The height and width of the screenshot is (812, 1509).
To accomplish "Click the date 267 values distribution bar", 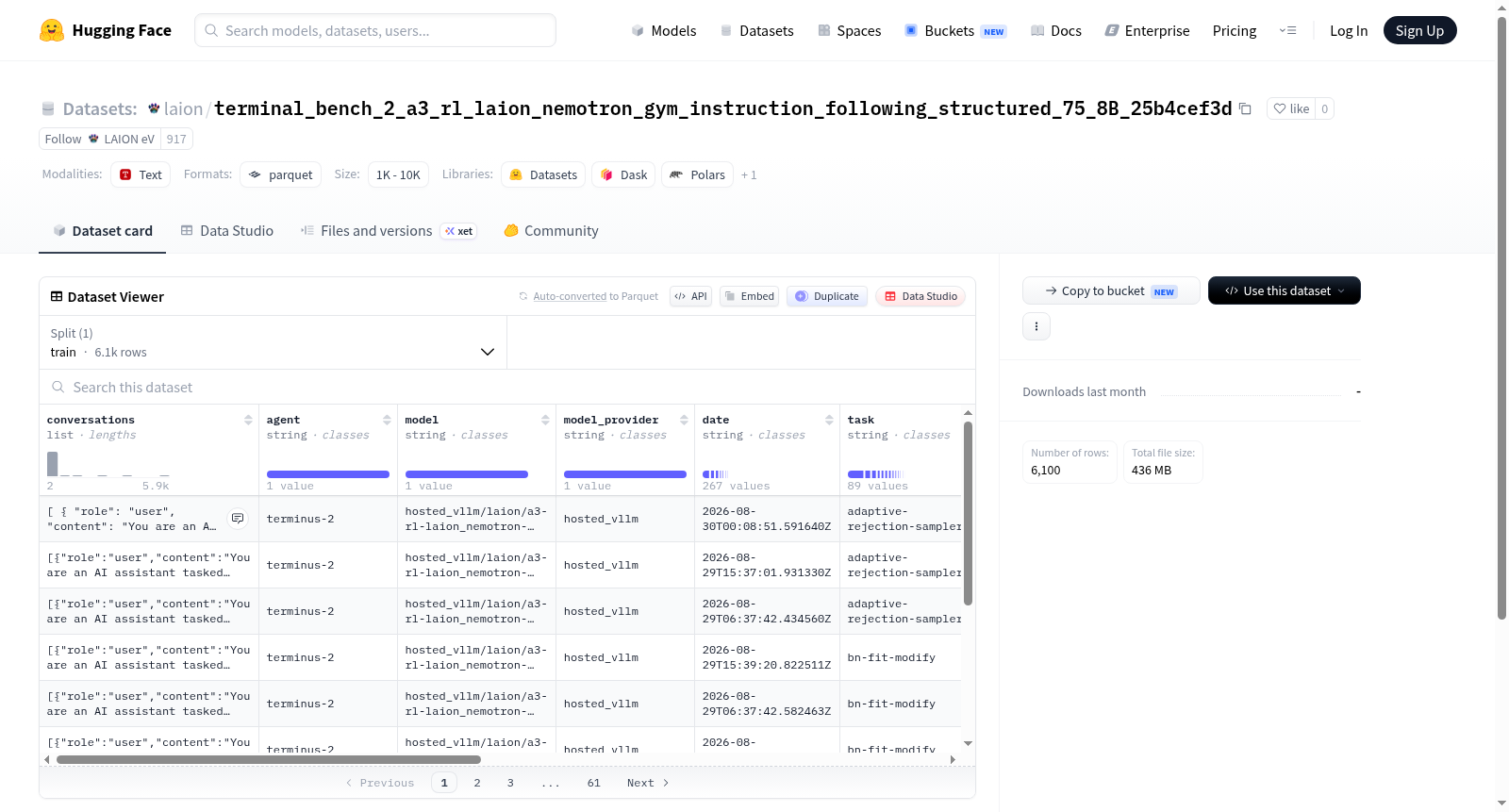I will tap(716, 474).
